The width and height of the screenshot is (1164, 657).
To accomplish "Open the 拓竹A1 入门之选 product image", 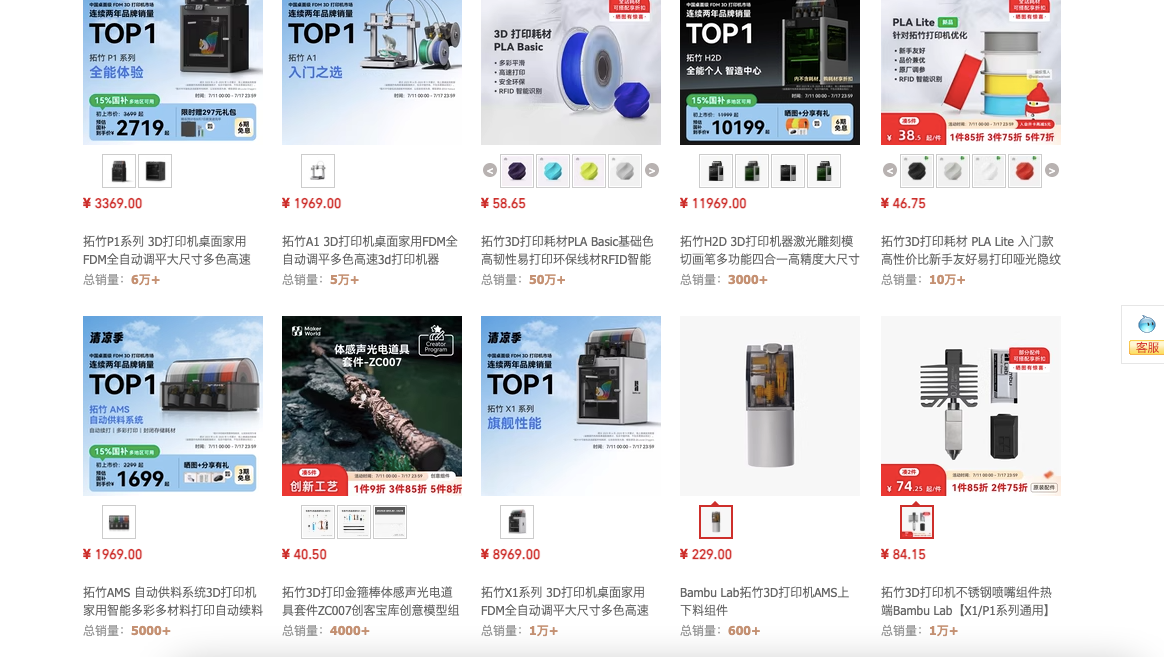I will (372, 72).
